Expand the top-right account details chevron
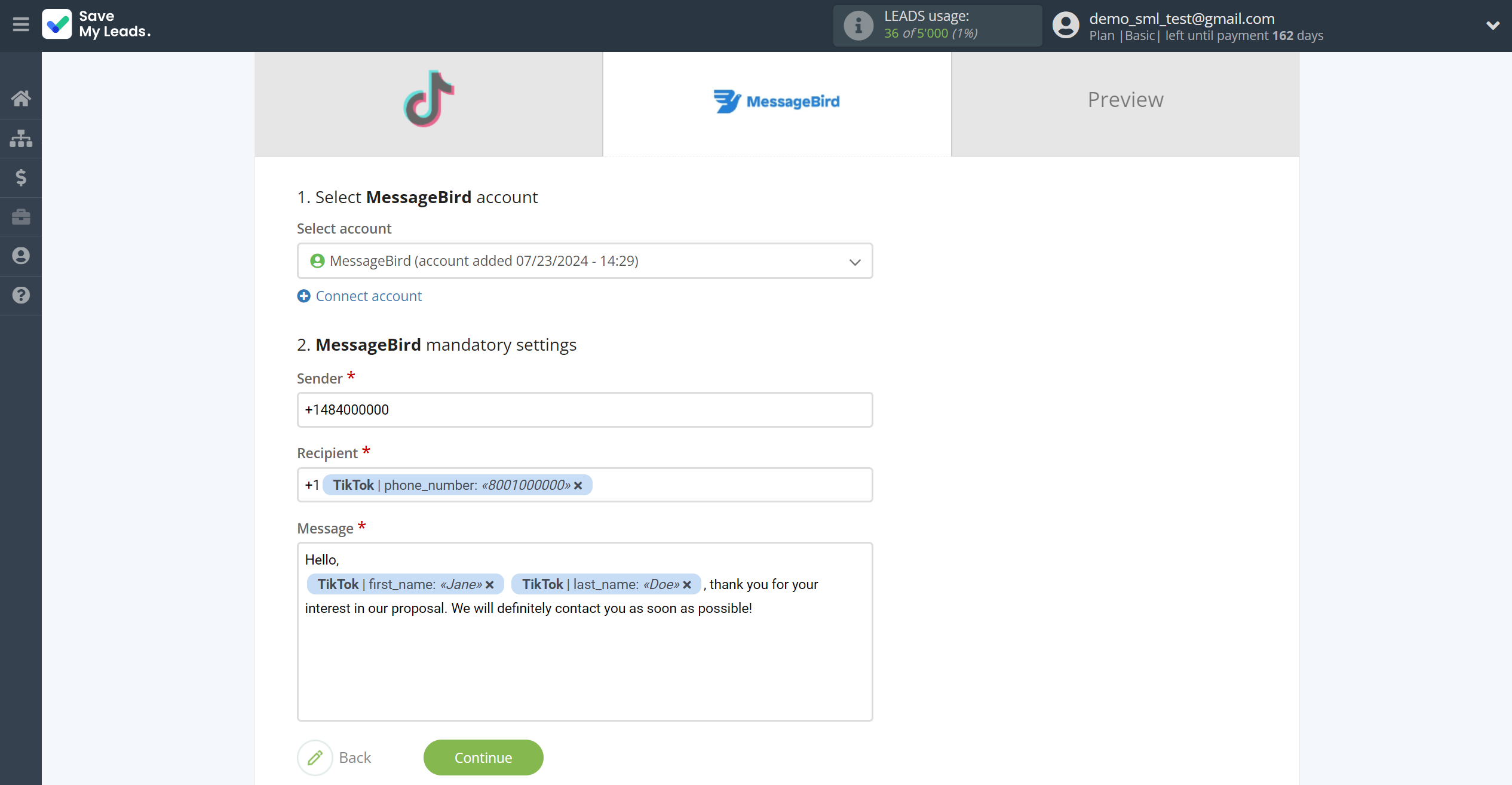 point(1492,25)
